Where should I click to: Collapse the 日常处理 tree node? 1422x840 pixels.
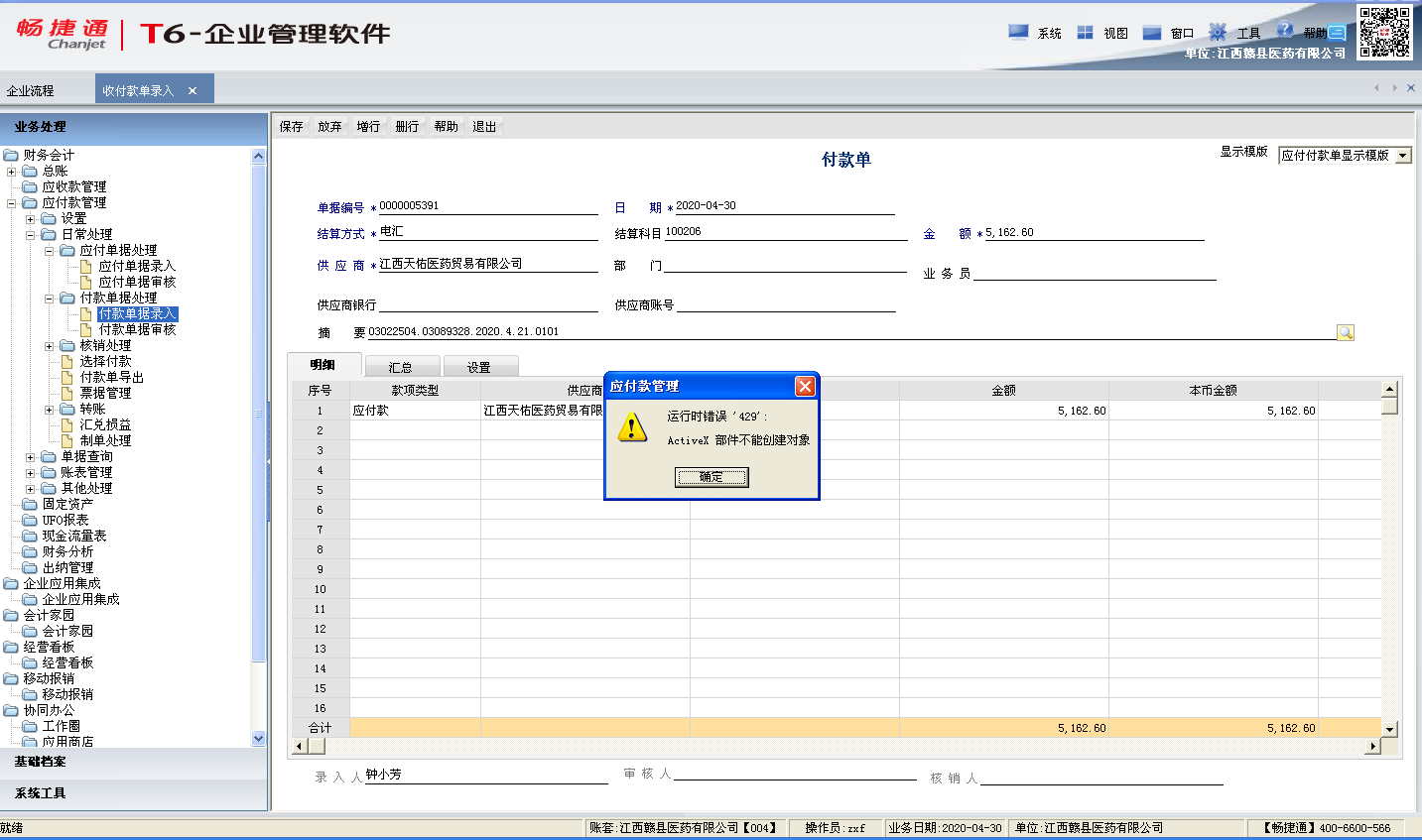(x=30, y=235)
